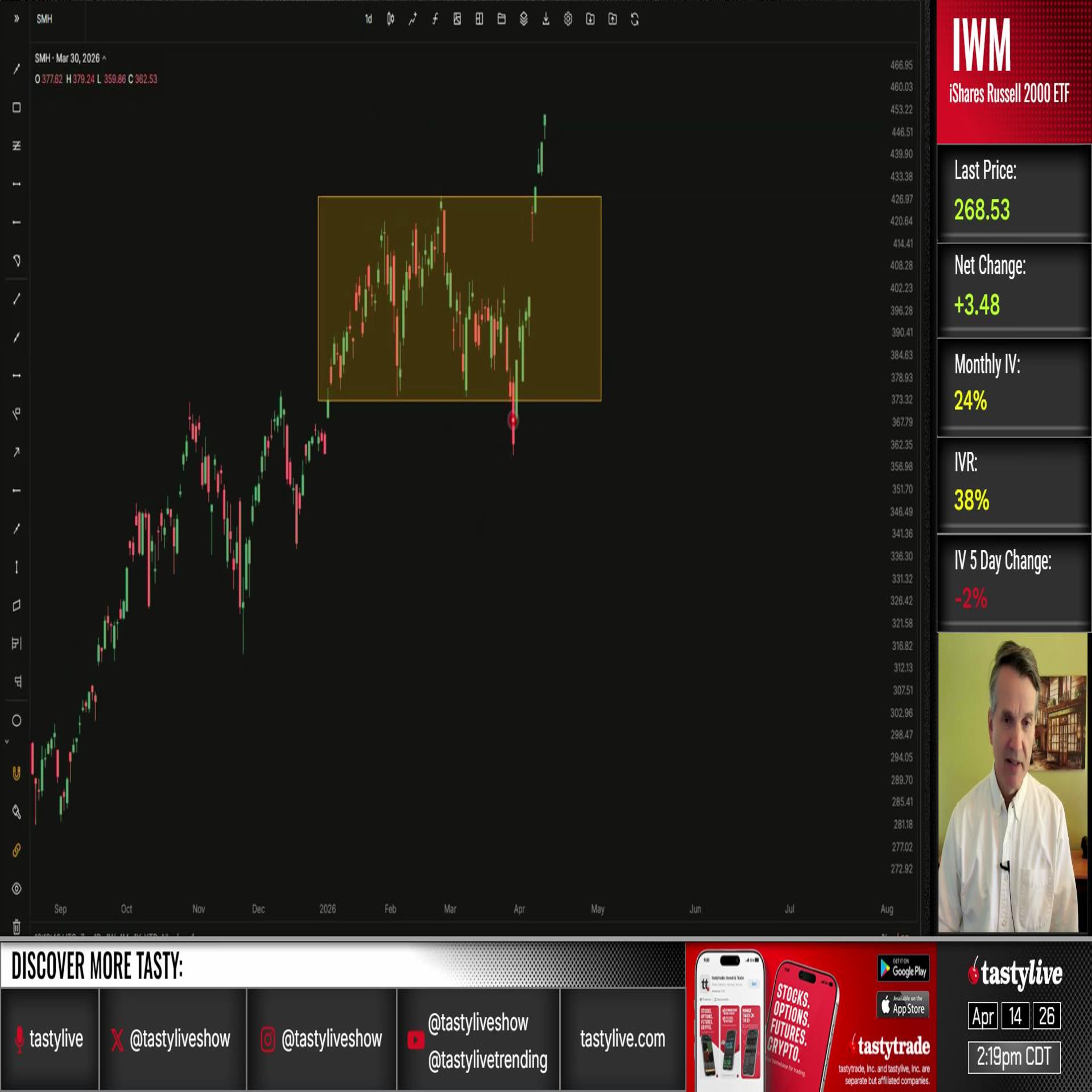This screenshot has width=1092, height=1092.
Task: Open the indicators sparkle-line icon
Action: [x=413, y=20]
